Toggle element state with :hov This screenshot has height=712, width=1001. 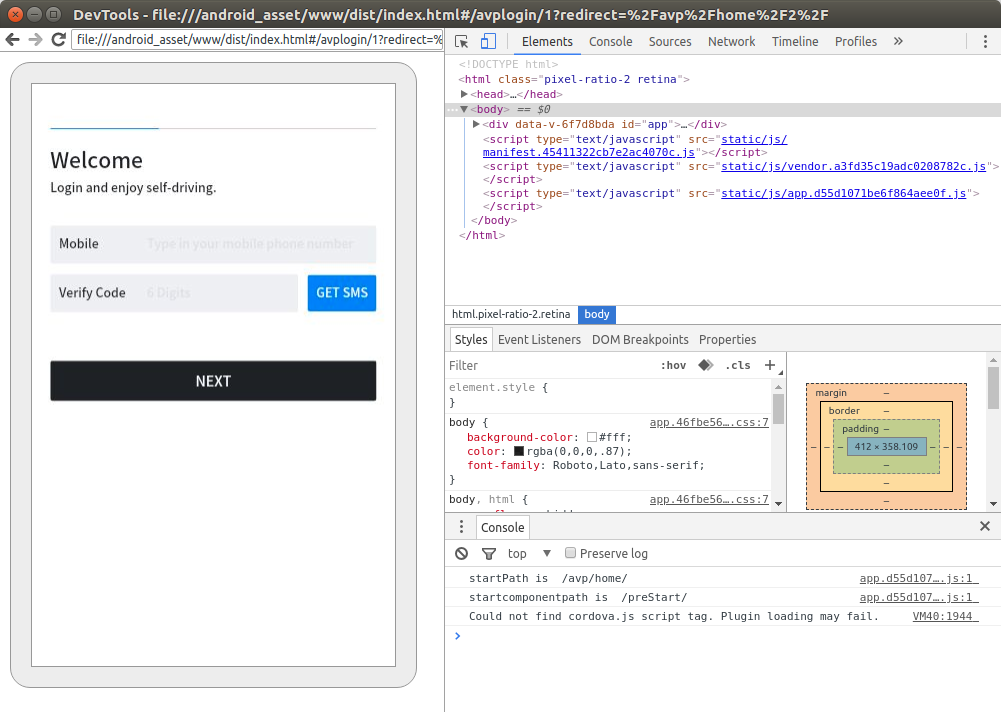pyautogui.click(x=673, y=365)
